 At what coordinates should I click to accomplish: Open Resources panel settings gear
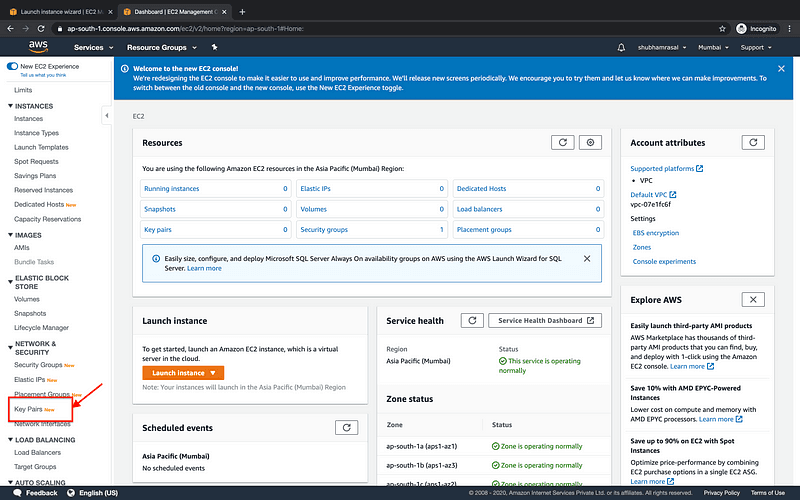[x=590, y=142]
